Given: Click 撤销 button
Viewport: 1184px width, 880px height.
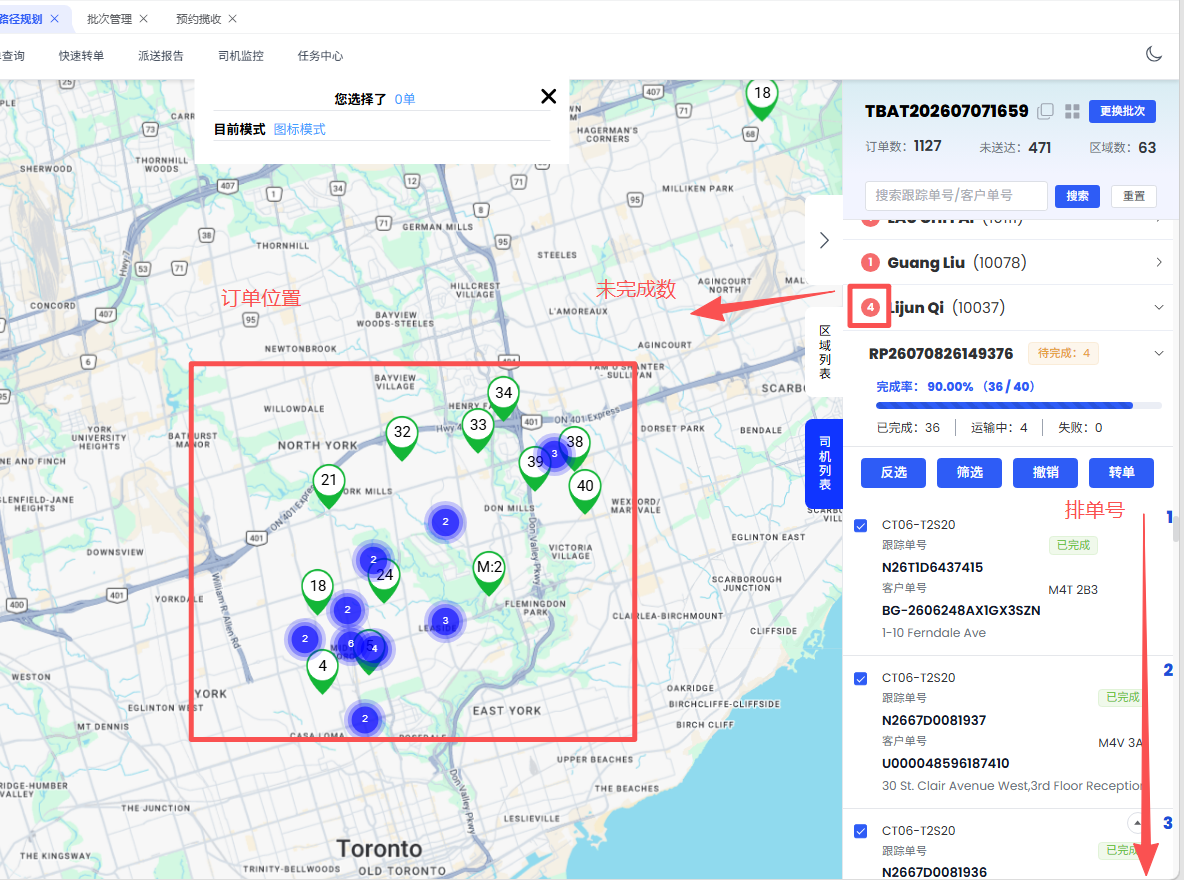Looking at the screenshot, I should tap(1045, 472).
